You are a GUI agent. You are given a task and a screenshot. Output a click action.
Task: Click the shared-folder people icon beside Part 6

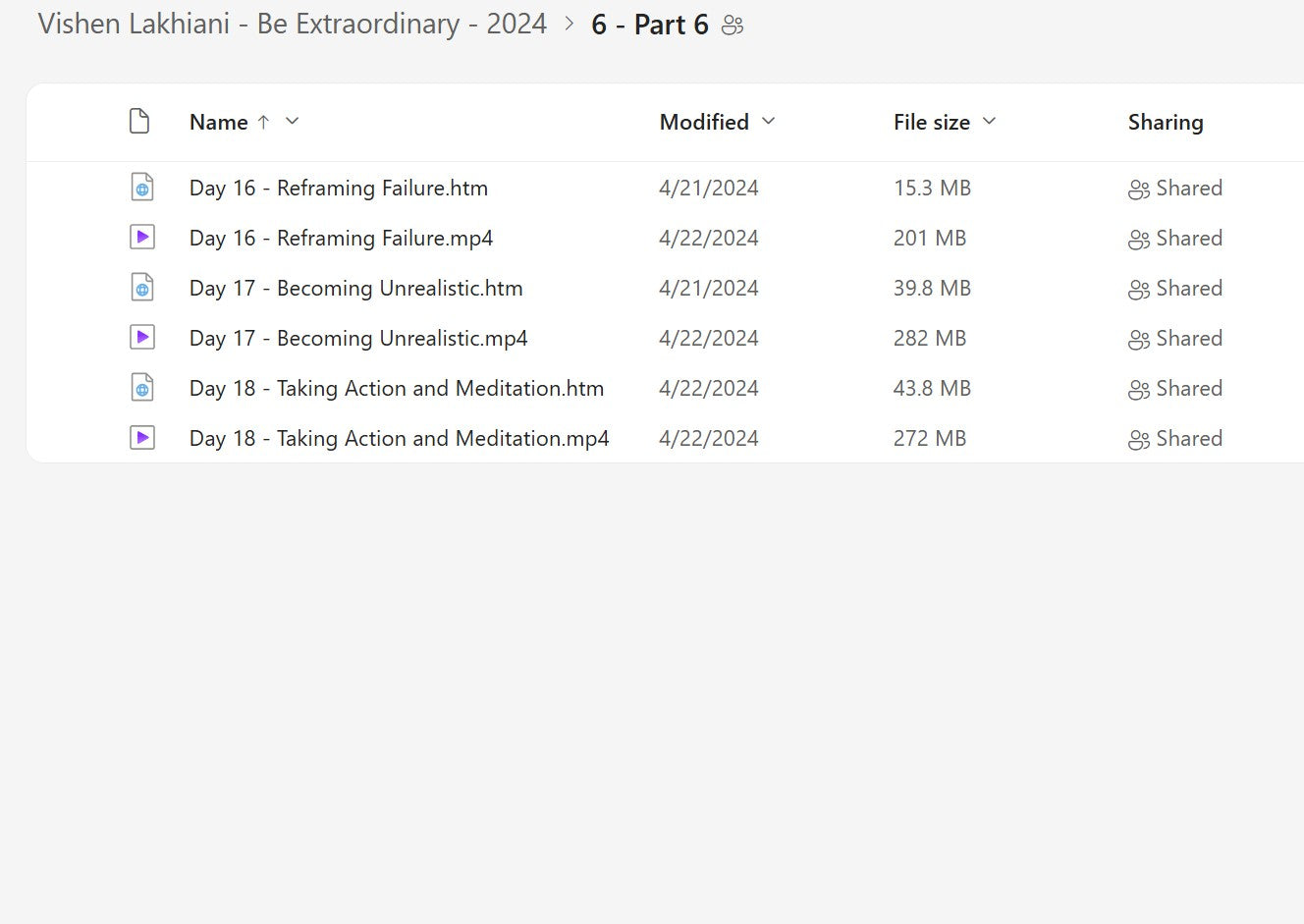733,26
